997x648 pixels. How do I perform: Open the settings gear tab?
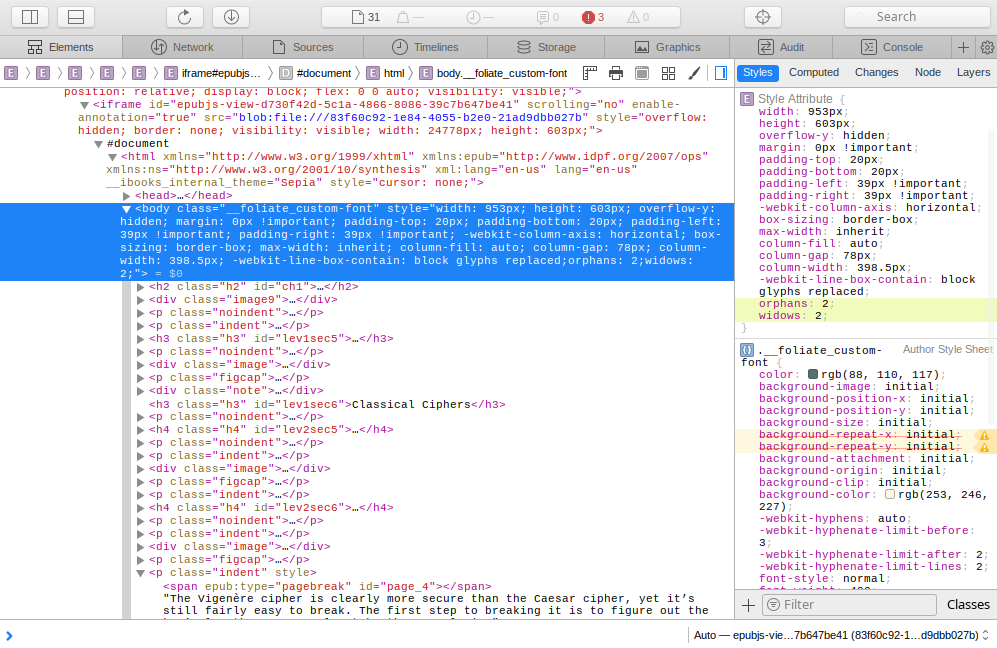click(x=987, y=47)
